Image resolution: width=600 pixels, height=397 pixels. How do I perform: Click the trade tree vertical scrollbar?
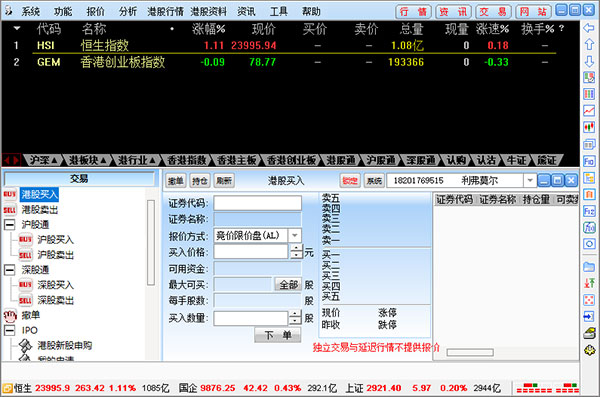click(x=151, y=243)
